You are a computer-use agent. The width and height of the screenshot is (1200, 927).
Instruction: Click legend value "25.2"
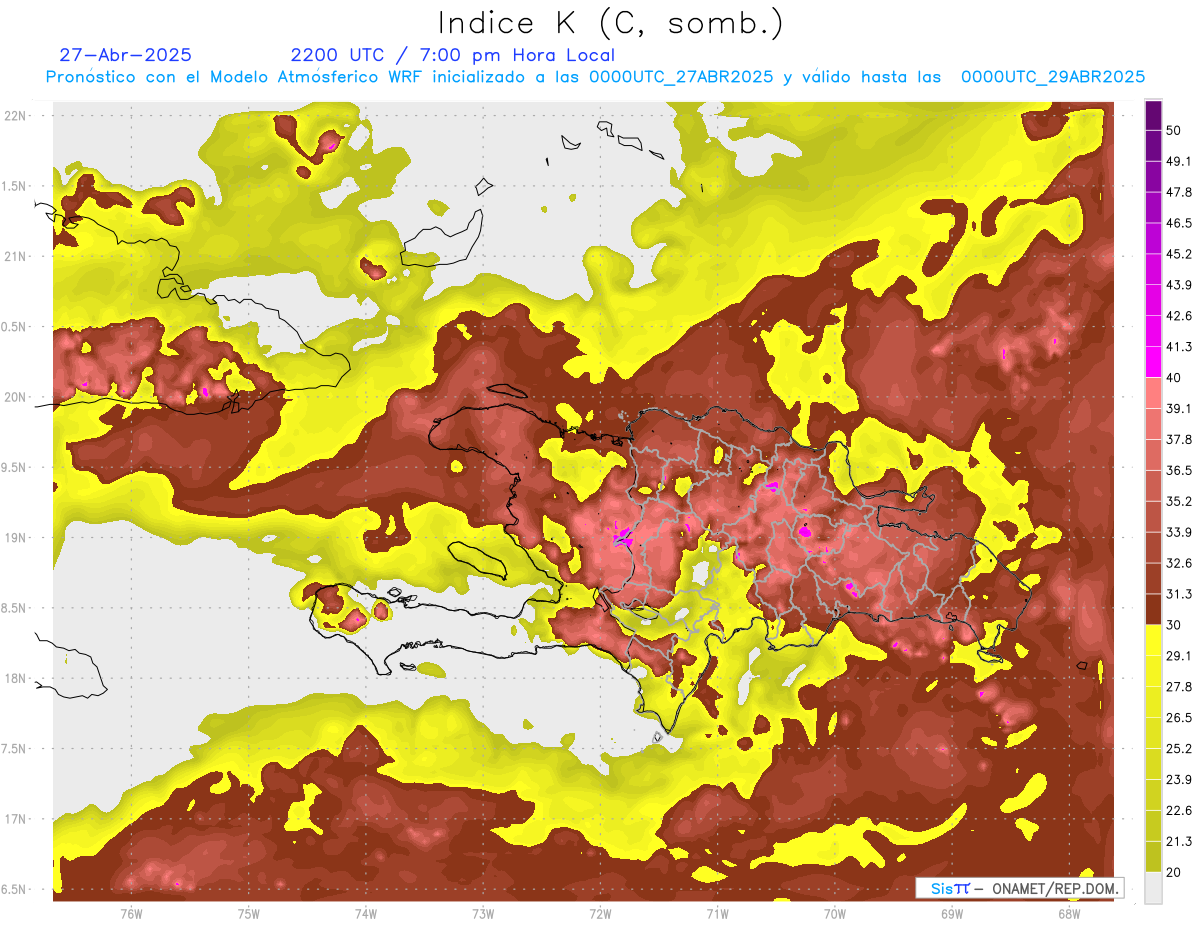click(x=1179, y=749)
